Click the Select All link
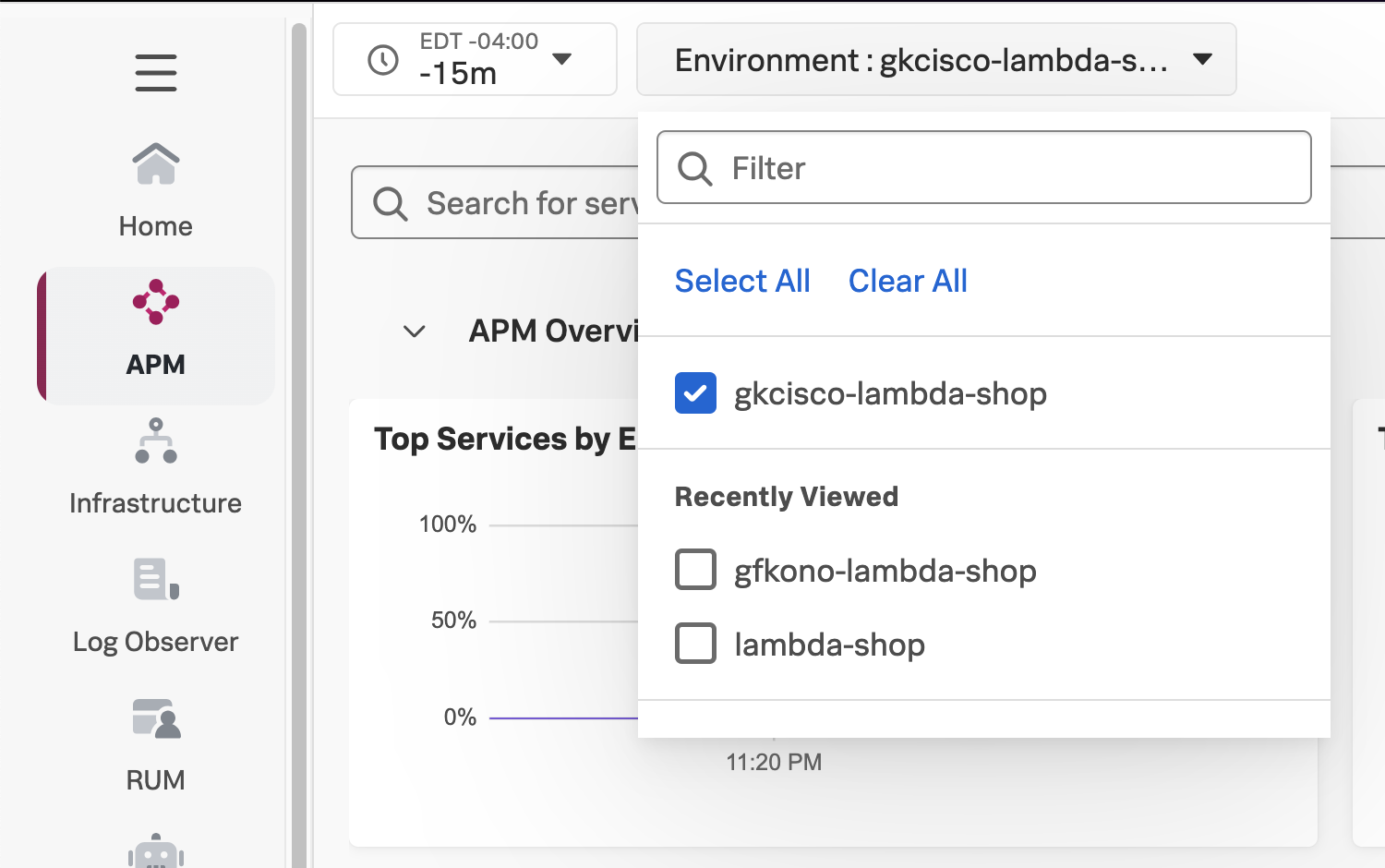 pos(742,280)
